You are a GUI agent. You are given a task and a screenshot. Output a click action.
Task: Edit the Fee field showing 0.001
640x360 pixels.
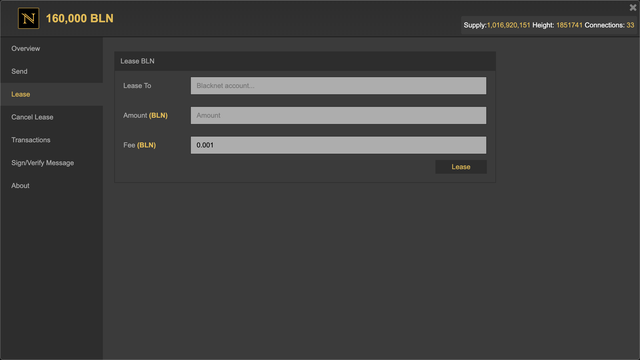click(x=338, y=145)
